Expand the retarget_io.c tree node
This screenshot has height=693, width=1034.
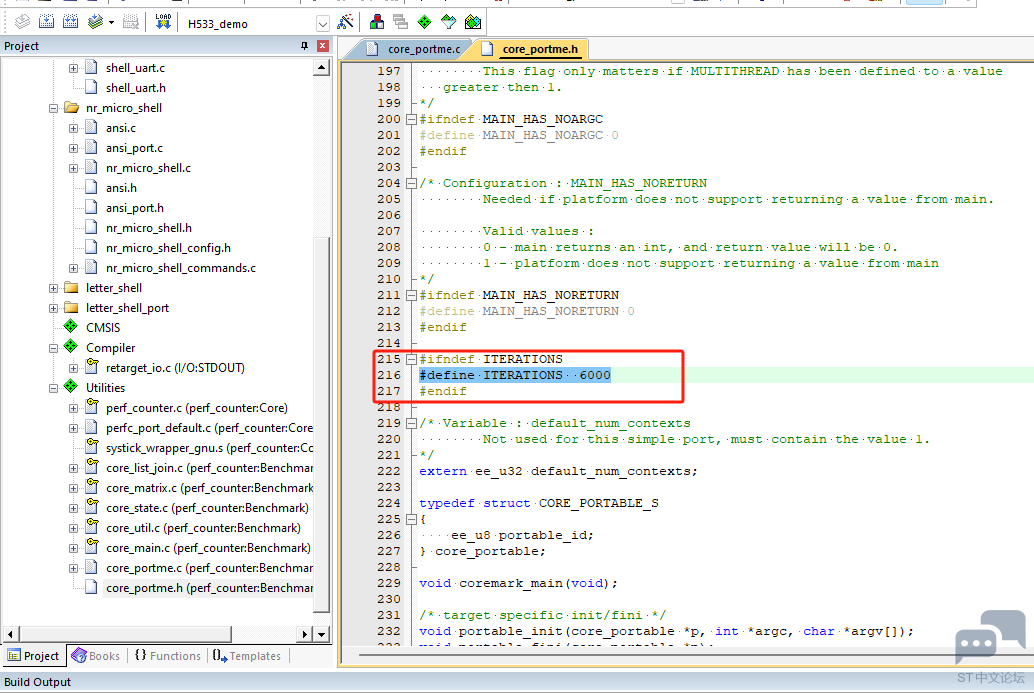click(73, 368)
